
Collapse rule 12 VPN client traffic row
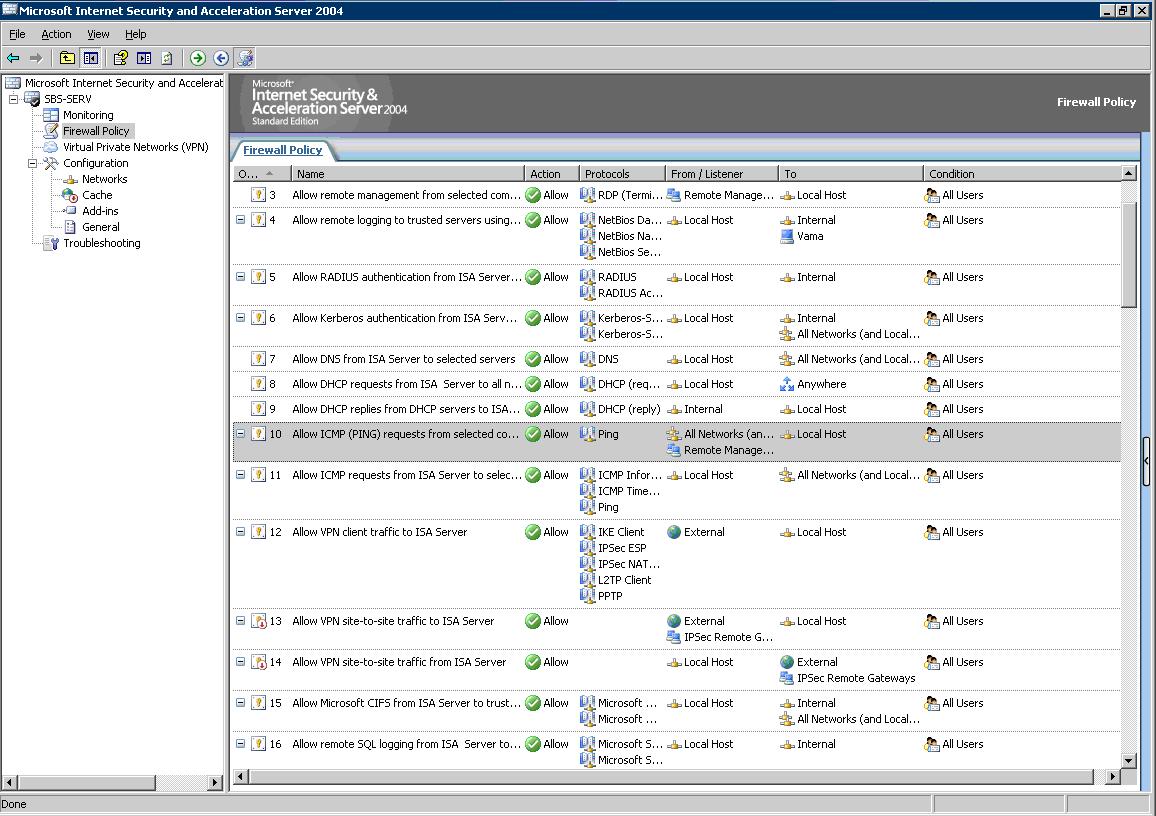tap(240, 531)
